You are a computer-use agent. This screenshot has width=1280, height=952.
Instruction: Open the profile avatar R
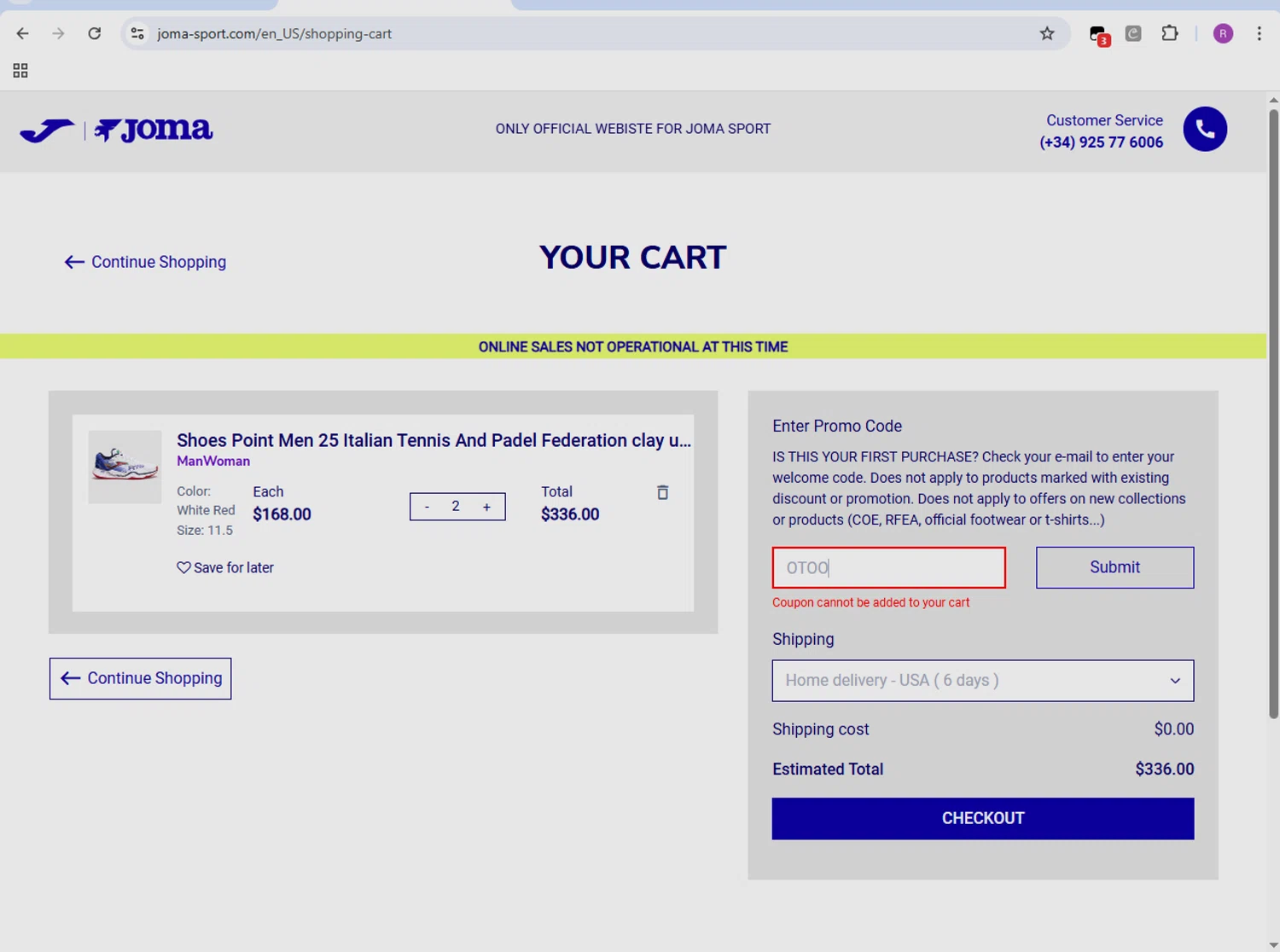pos(1223,33)
